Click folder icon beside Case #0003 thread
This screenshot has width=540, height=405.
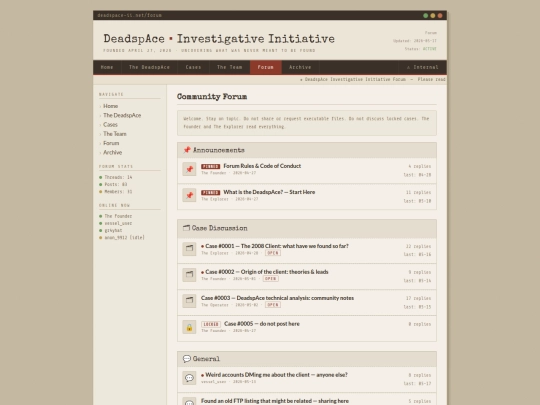[x=189, y=301]
